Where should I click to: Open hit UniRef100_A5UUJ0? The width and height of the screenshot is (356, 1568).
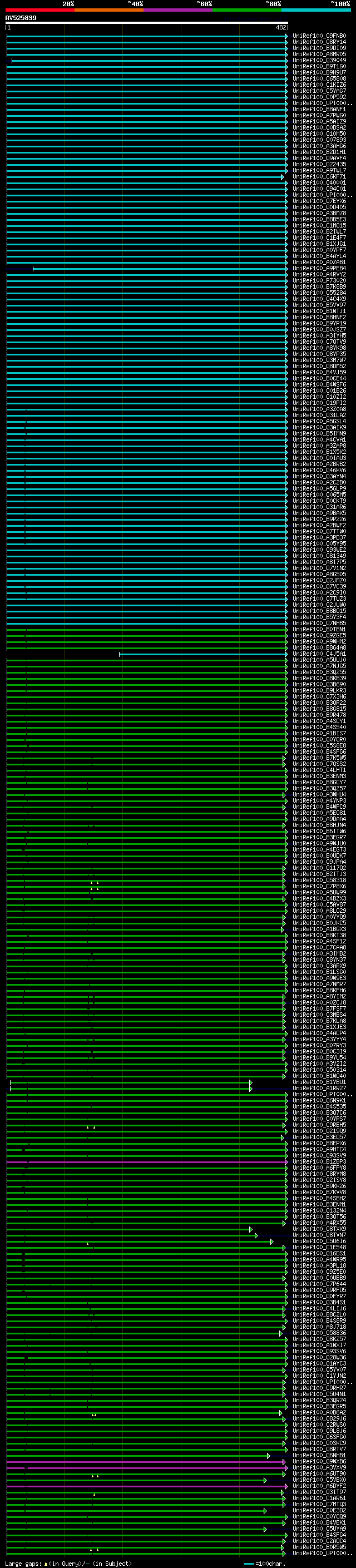[319, 660]
